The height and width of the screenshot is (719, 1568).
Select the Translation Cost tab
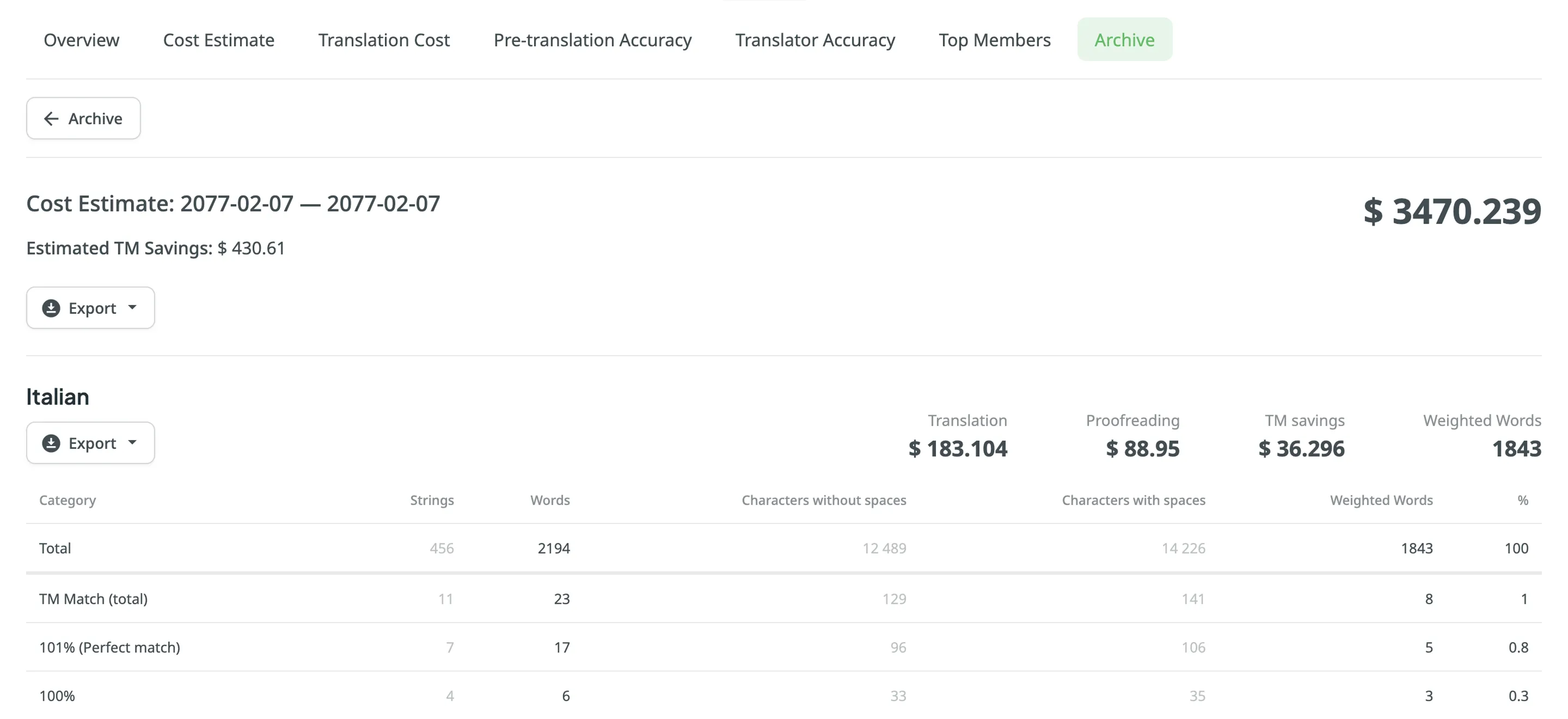click(383, 40)
